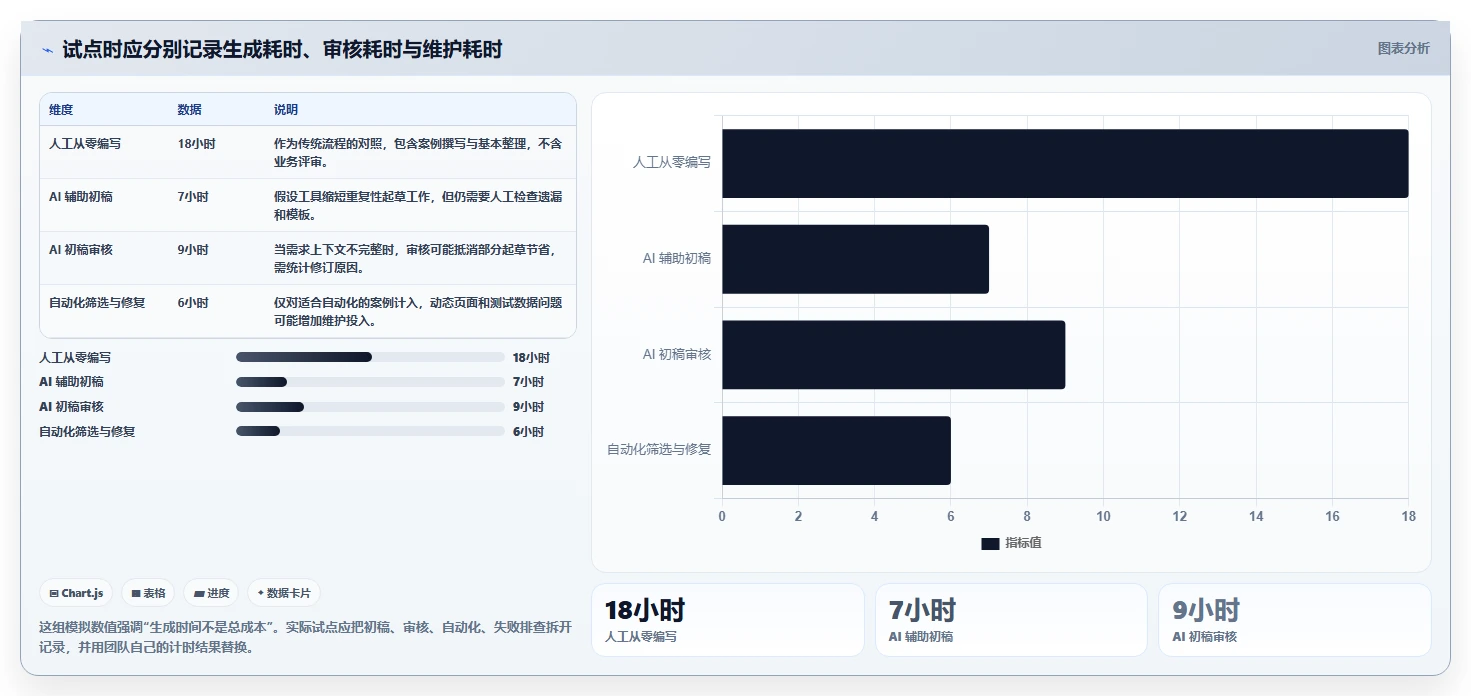Click the 自动化筛选与修复 chart bar

[x=836, y=451]
